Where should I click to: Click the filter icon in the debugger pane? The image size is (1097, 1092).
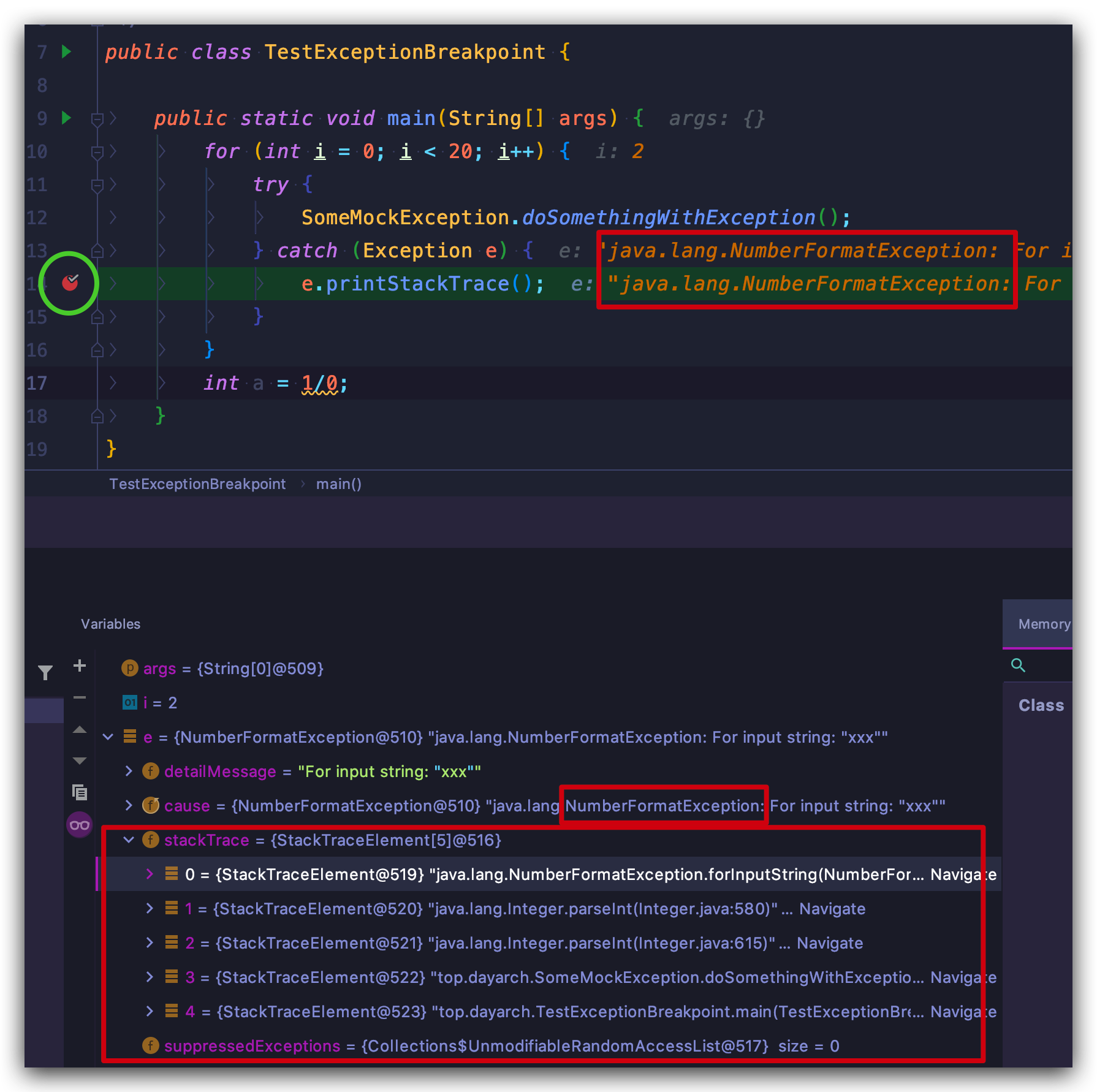(45, 672)
